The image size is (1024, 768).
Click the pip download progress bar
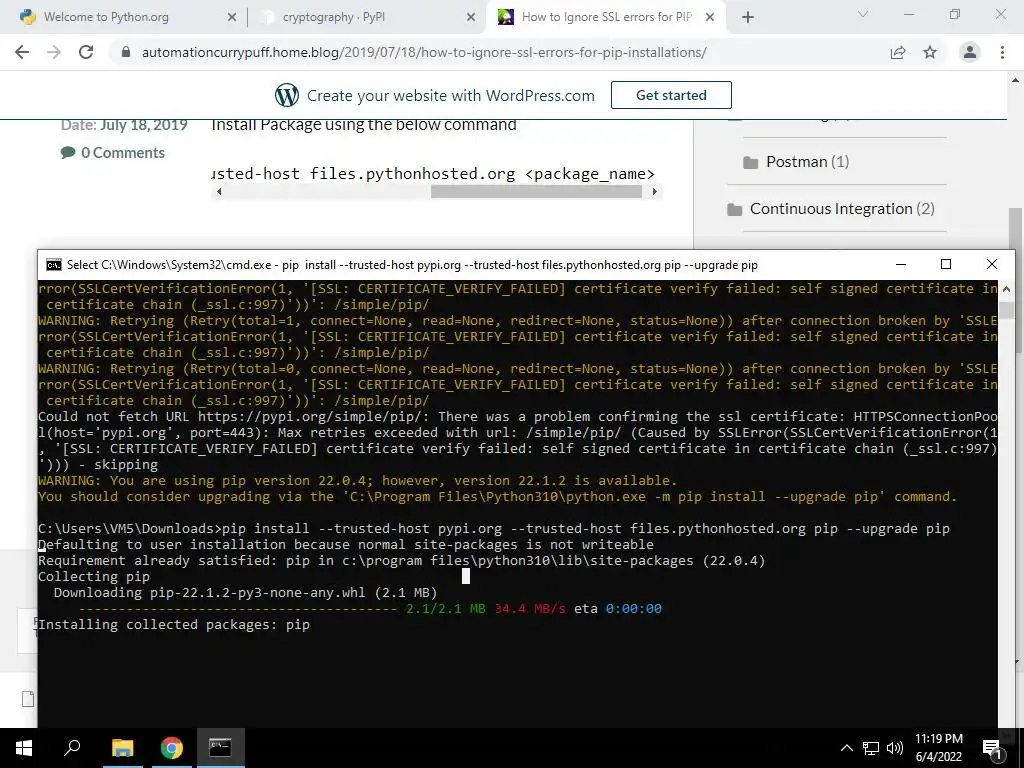238,609
